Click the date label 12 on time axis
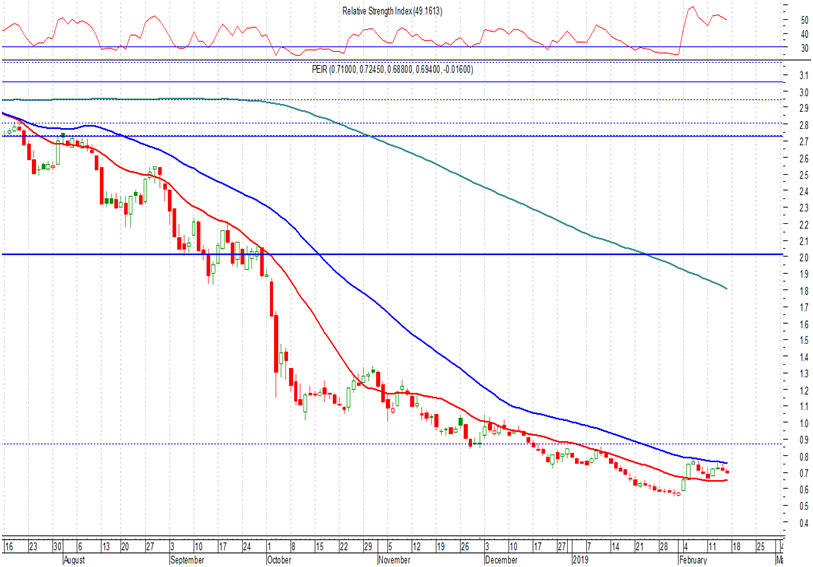The width and height of the screenshot is (813, 567). [416, 547]
